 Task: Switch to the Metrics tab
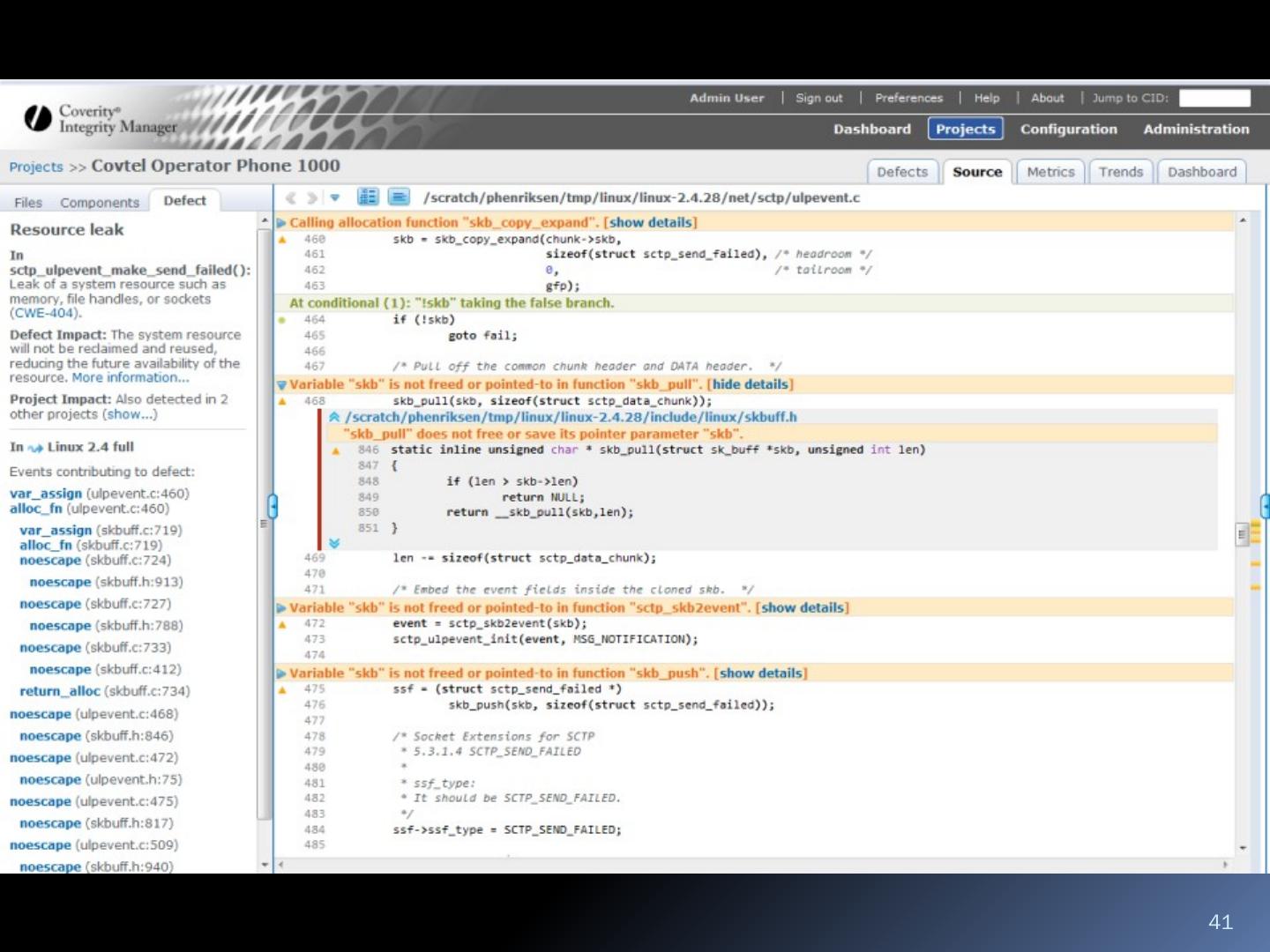[x=1050, y=172]
